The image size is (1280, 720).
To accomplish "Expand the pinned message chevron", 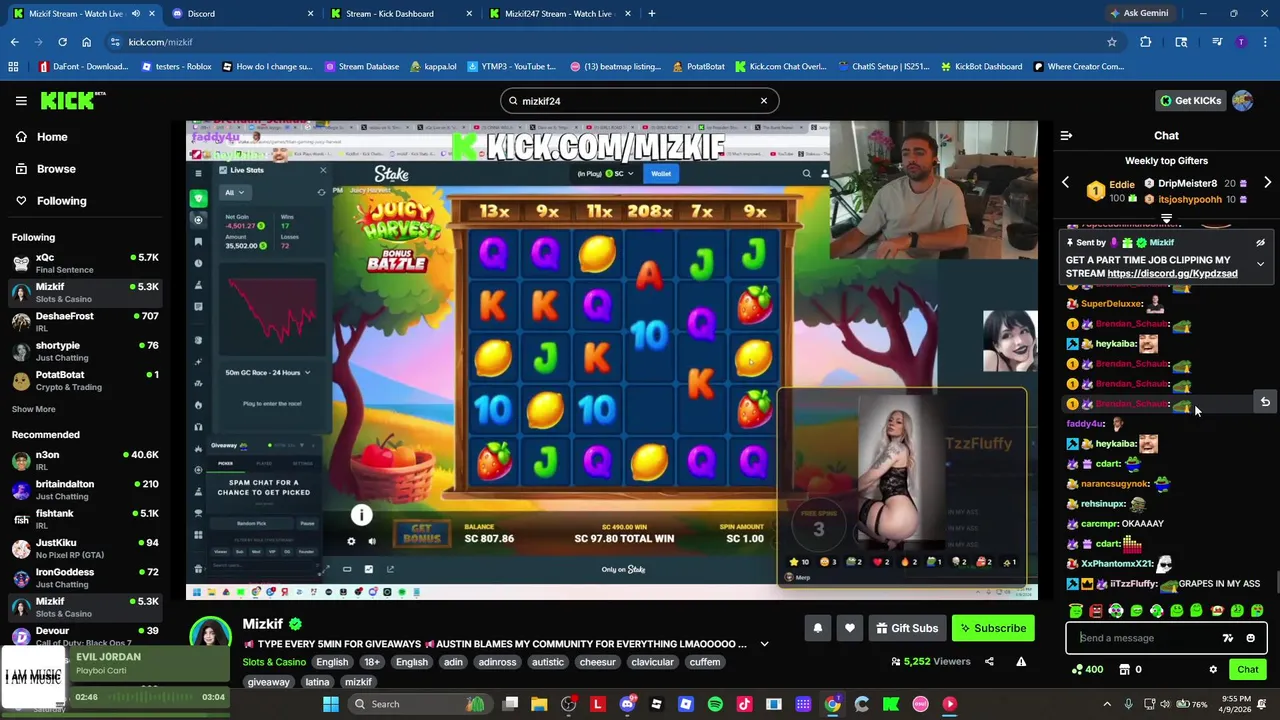I will (1260, 264).
